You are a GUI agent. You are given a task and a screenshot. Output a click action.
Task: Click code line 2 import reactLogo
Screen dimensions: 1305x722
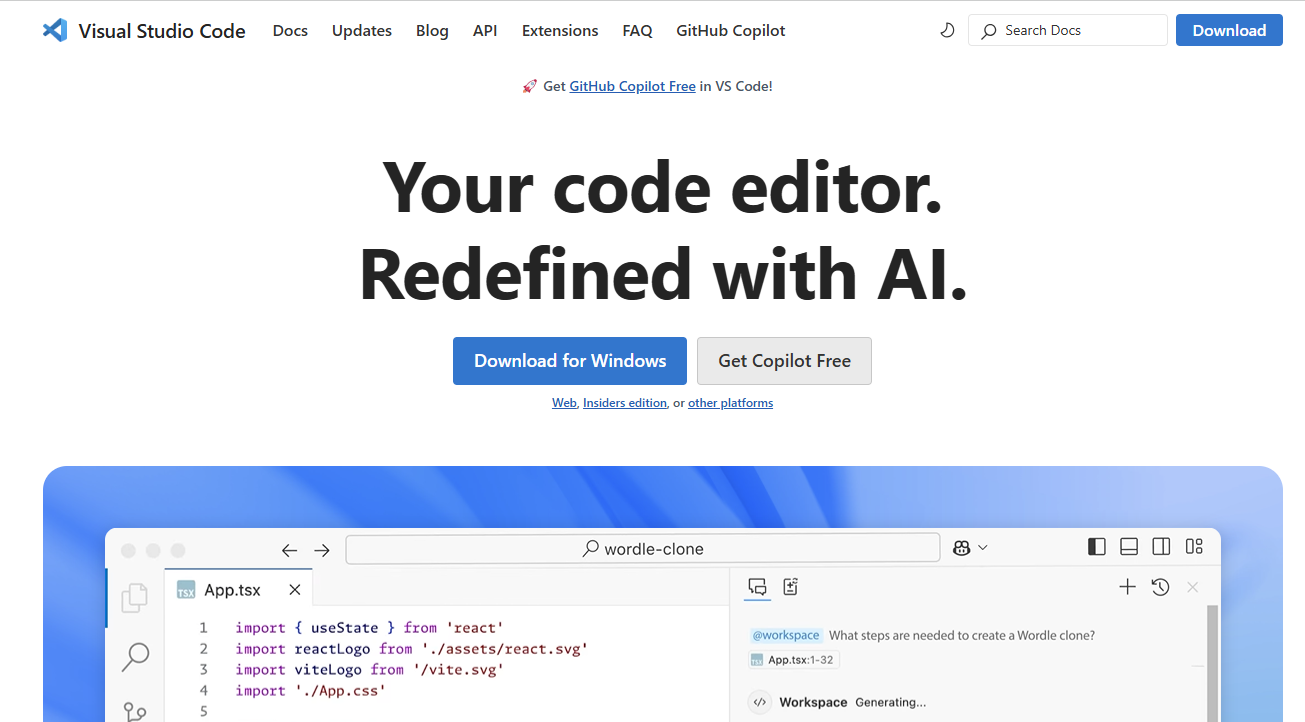[x=411, y=649]
